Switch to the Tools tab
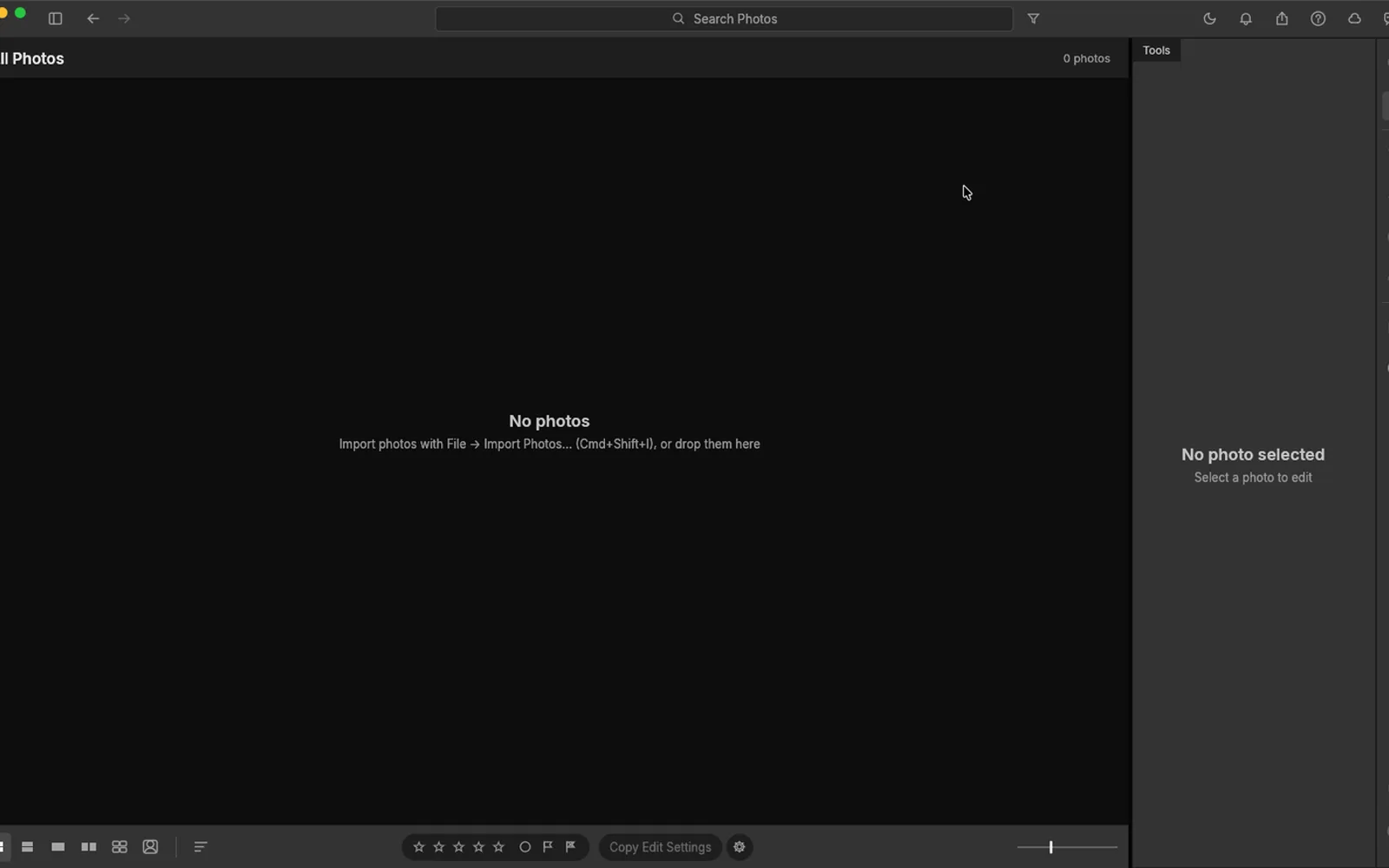Image resolution: width=1389 pixels, height=868 pixels. [x=1156, y=50]
